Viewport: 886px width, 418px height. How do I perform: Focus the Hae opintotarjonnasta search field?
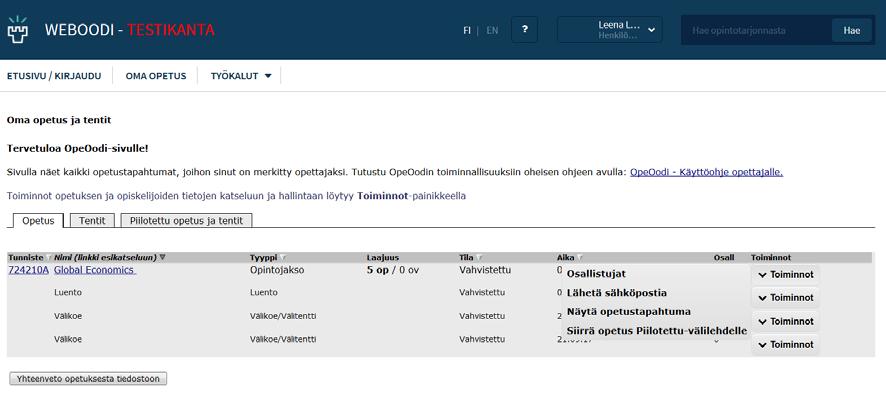pos(757,31)
